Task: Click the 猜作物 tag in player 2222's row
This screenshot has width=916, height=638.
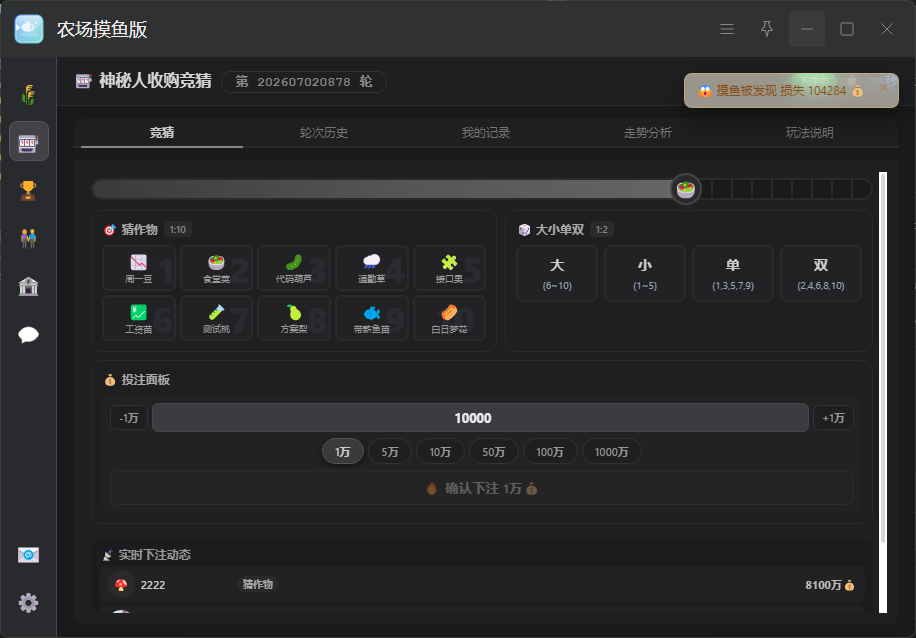Action: click(x=258, y=584)
